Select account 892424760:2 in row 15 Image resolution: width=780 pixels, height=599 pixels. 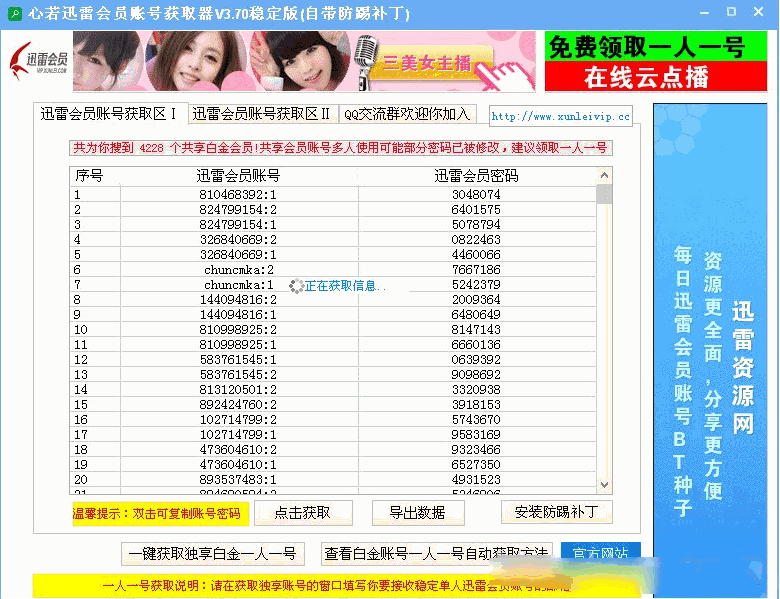click(x=238, y=404)
